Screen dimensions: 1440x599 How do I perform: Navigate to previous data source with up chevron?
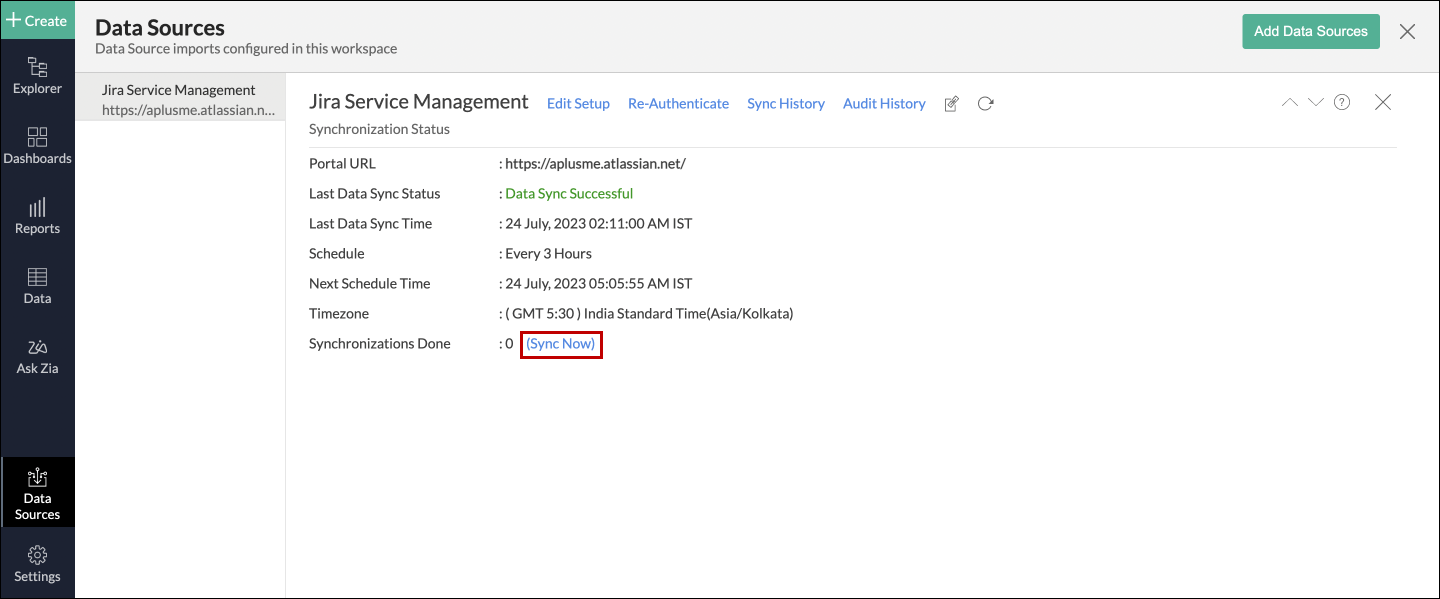tap(1289, 102)
